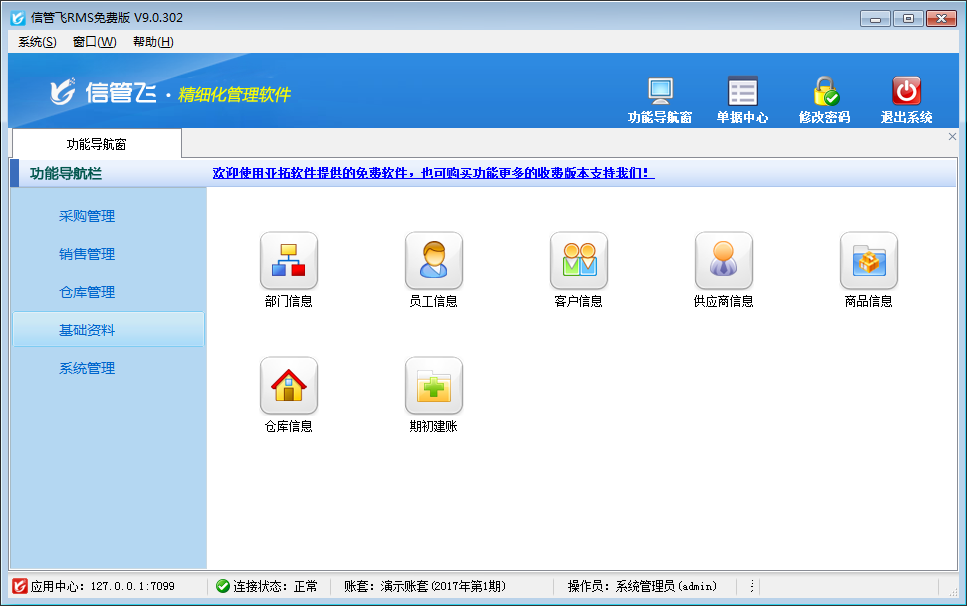Click the 功能导航窗 monitor toolbar icon

pyautogui.click(x=660, y=92)
